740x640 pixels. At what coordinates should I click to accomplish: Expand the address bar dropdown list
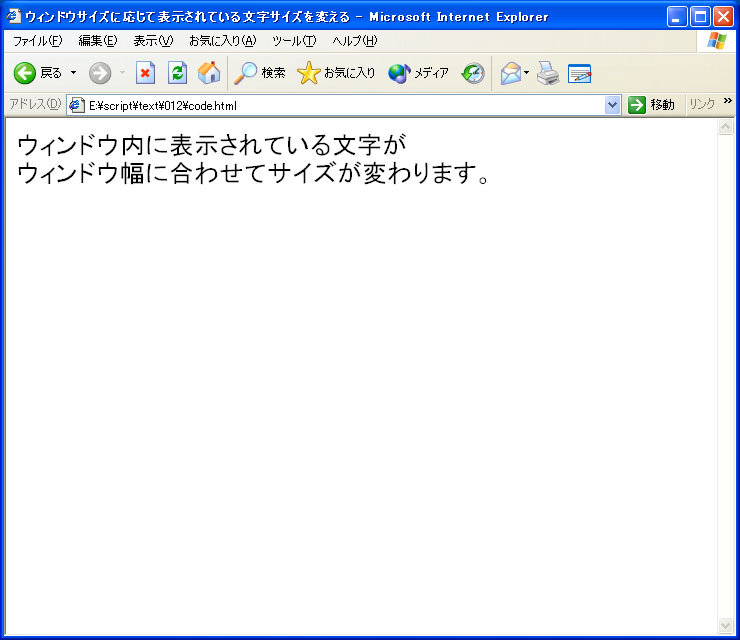click(612, 105)
